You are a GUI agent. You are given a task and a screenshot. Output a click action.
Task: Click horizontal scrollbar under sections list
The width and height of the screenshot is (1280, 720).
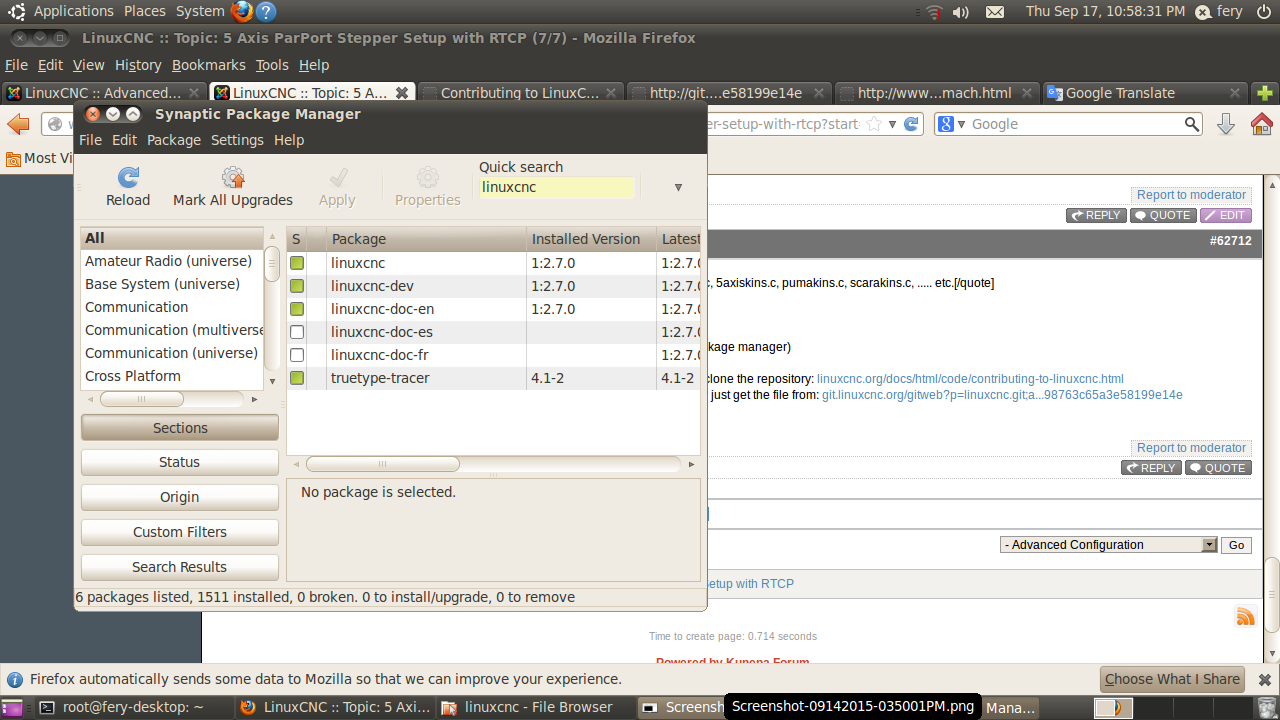(x=142, y=399)
